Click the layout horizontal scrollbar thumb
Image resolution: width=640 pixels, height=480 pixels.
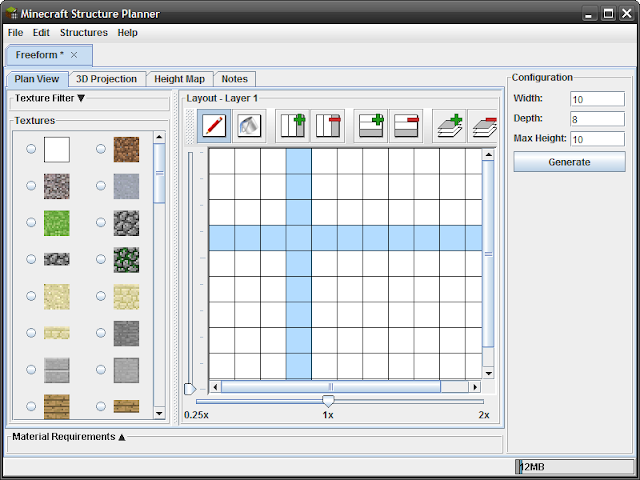[331, 387]
